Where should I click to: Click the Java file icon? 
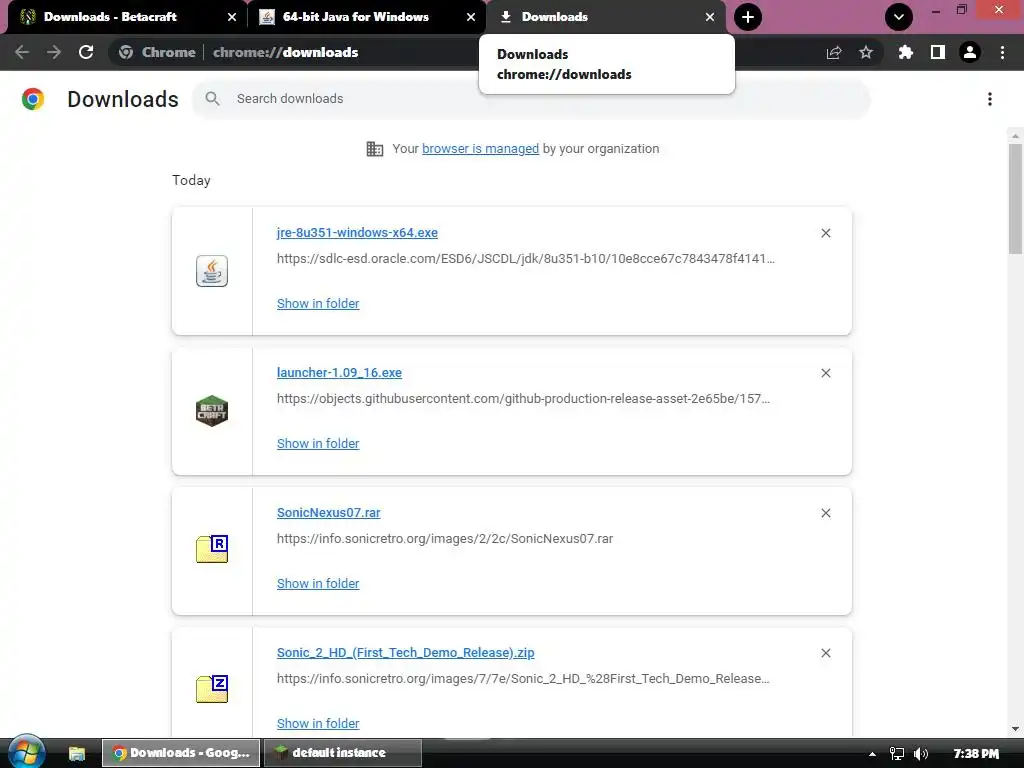click(212, 271)
